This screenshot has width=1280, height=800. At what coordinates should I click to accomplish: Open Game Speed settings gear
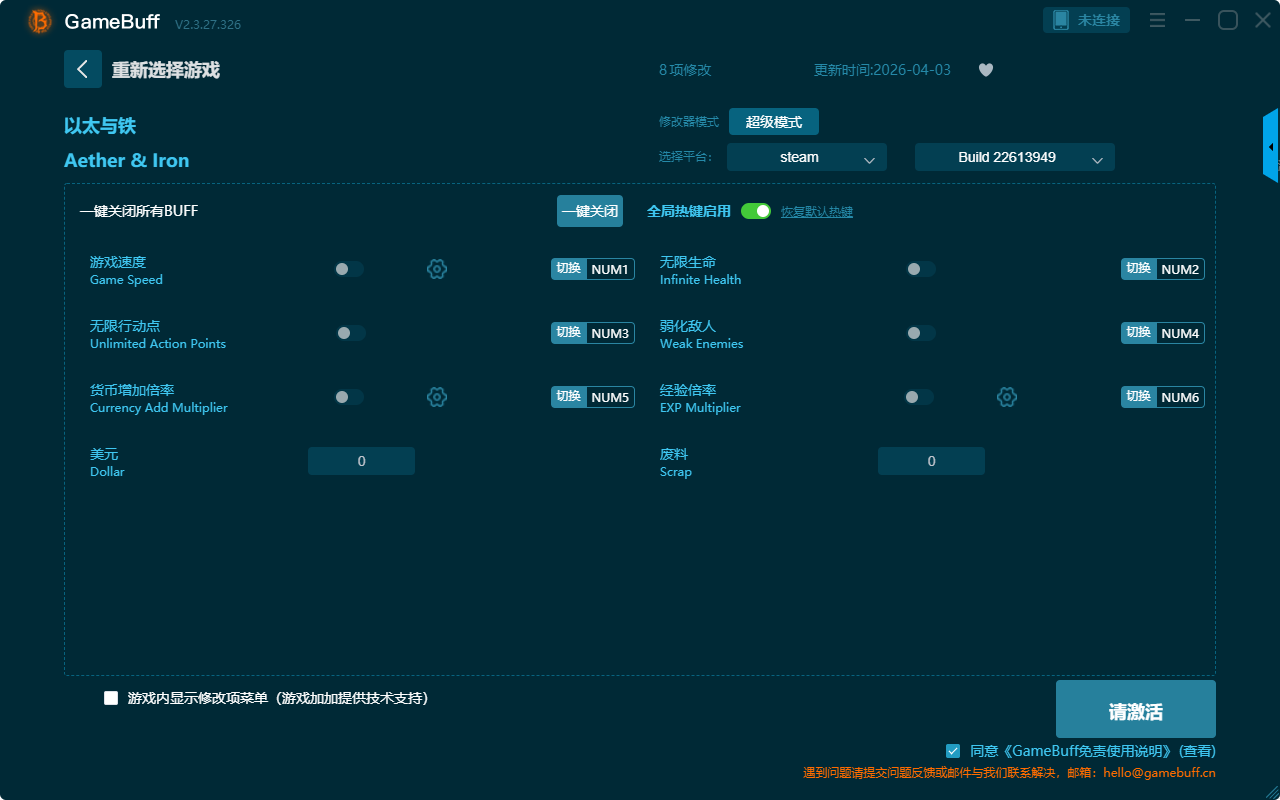(437, 269)
